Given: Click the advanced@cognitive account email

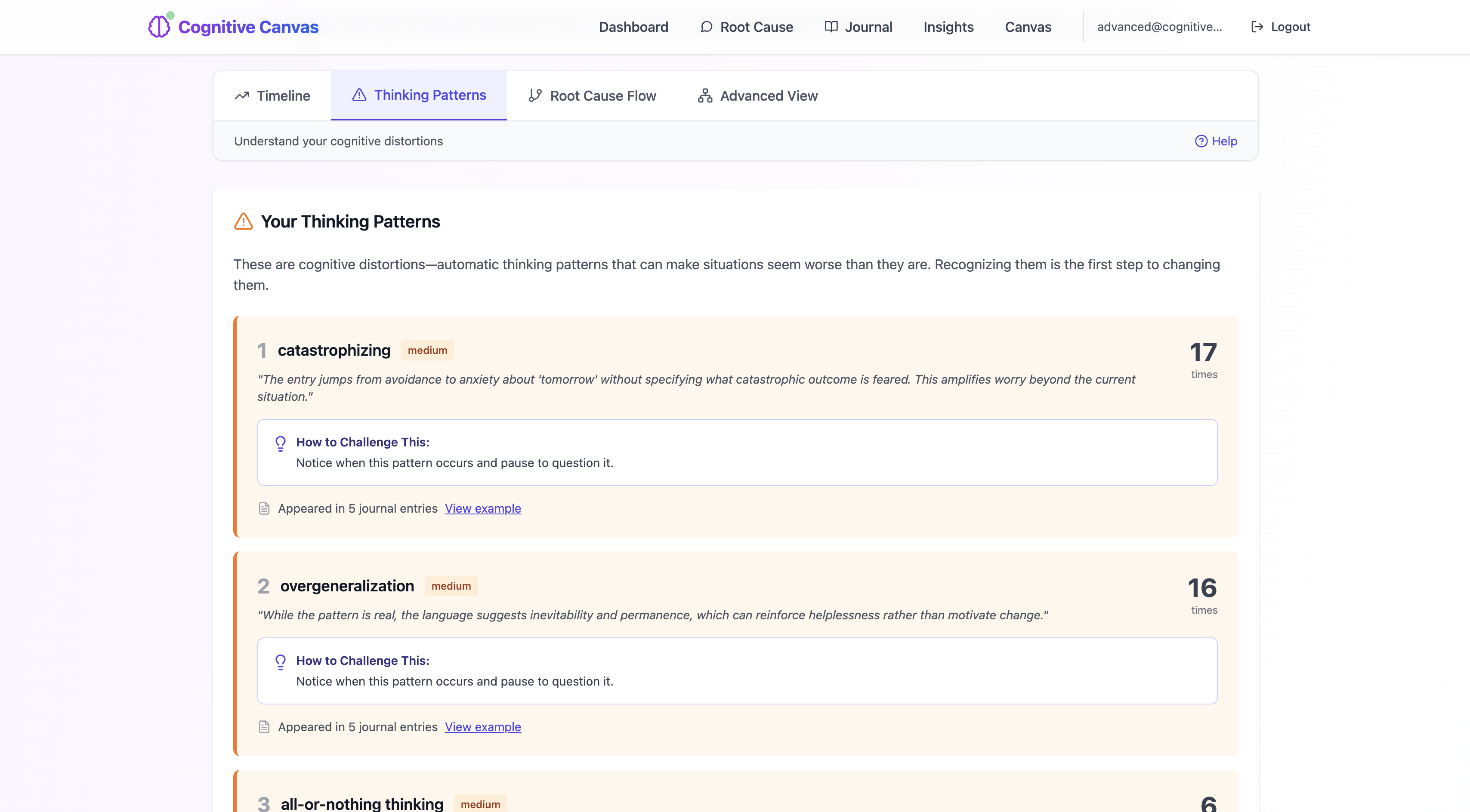Looking at the screenshot, I should (1159, 27).
